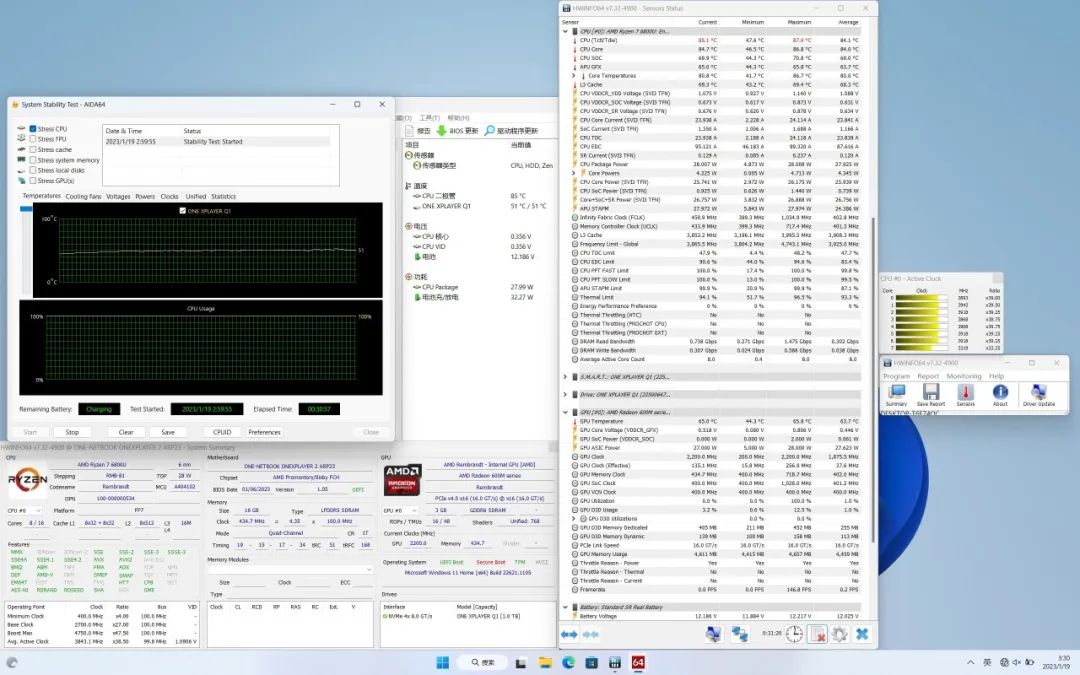
Task: Open the Program menu in HWiNFO
Action: coord(896,376)
